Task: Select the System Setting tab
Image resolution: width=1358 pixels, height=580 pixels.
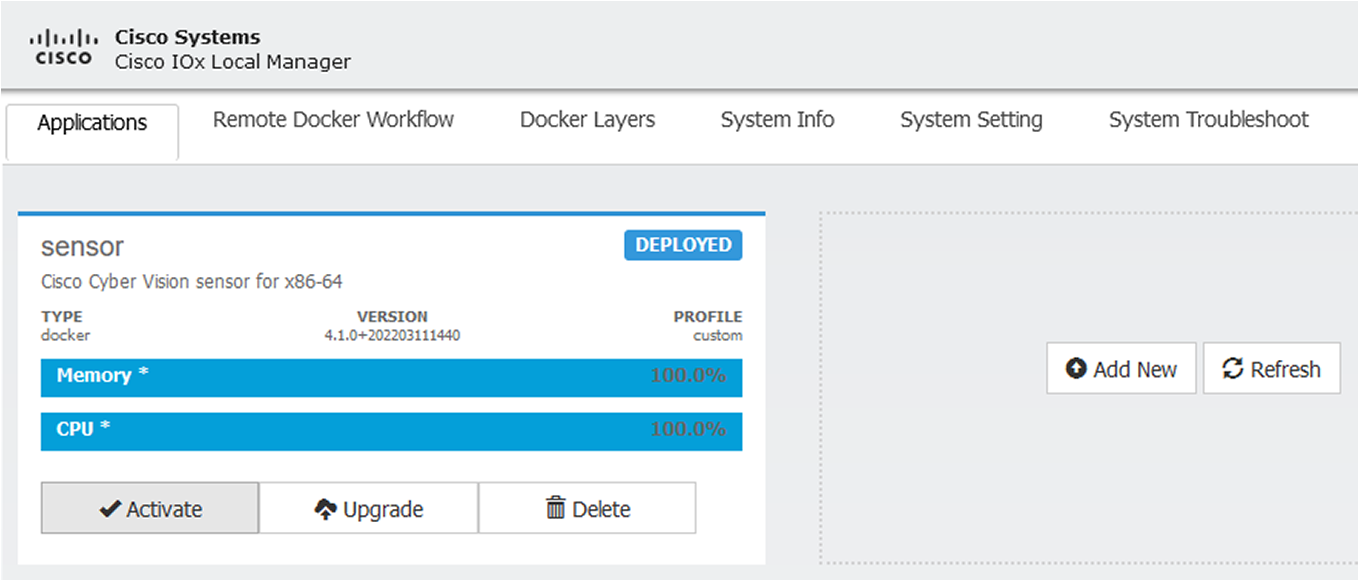Action: 971,120
